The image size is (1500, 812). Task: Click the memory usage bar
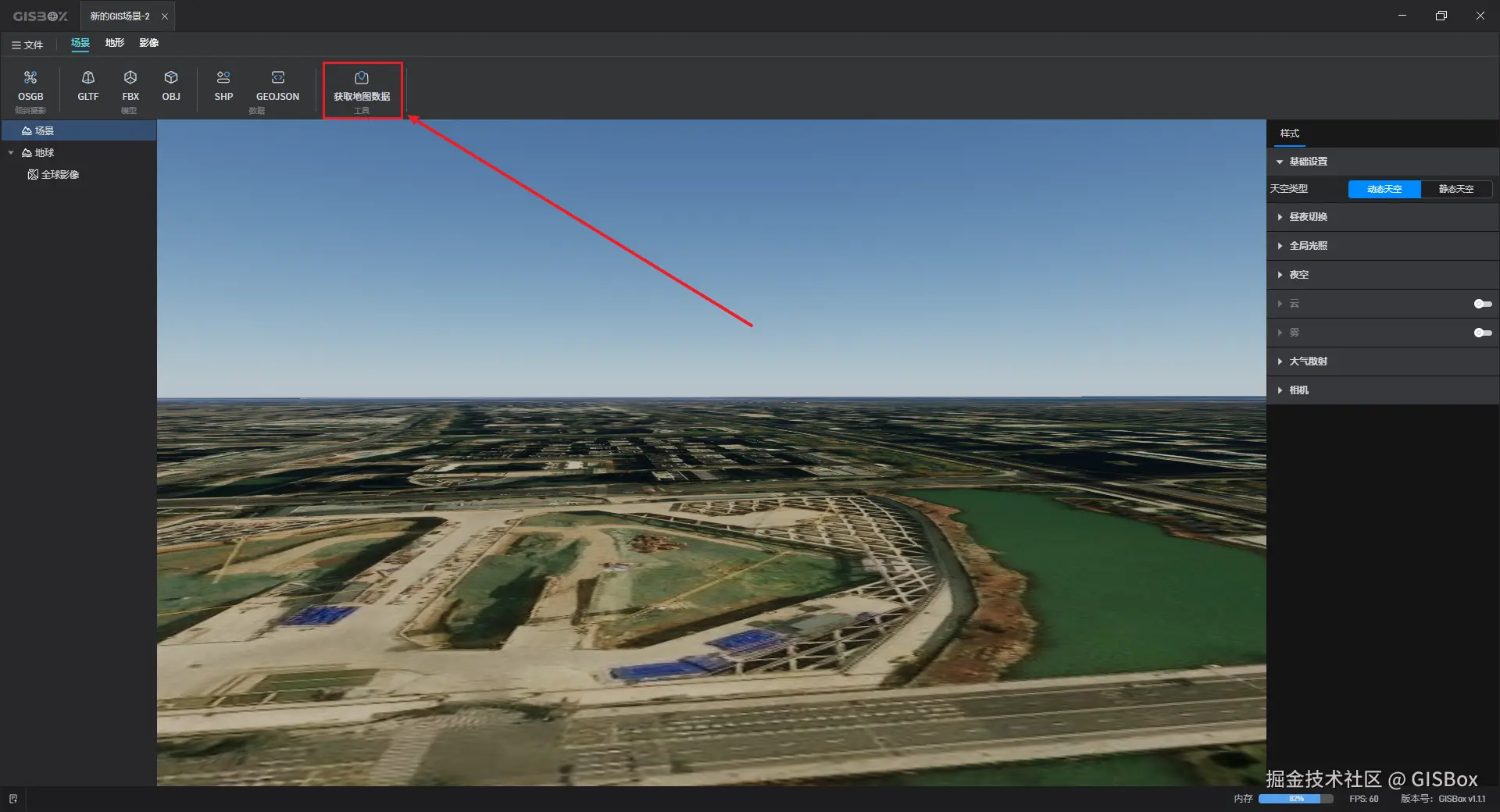1296,799
